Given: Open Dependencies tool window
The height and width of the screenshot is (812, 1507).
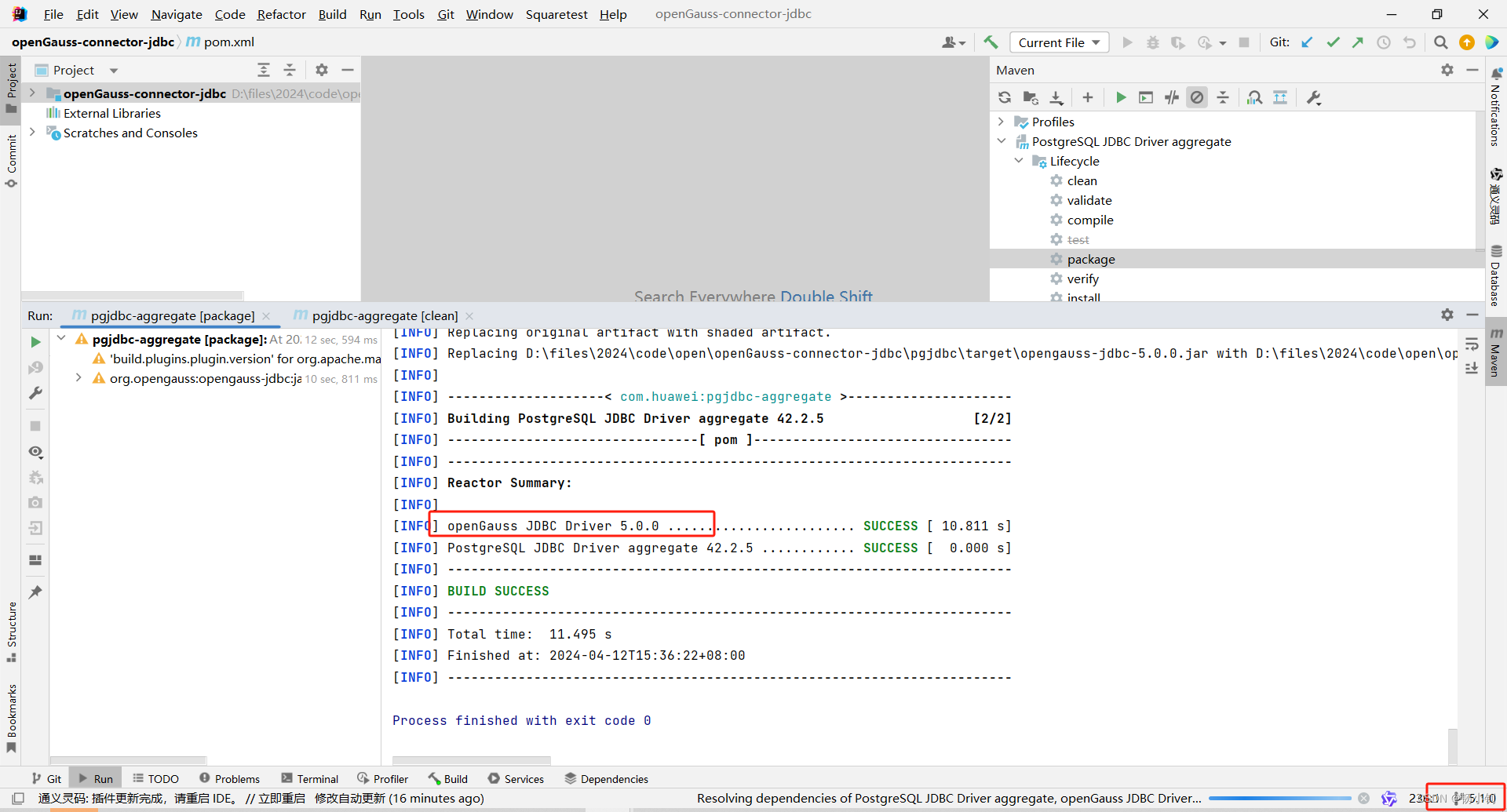Looking at the screenshot, I should [607, 778].
